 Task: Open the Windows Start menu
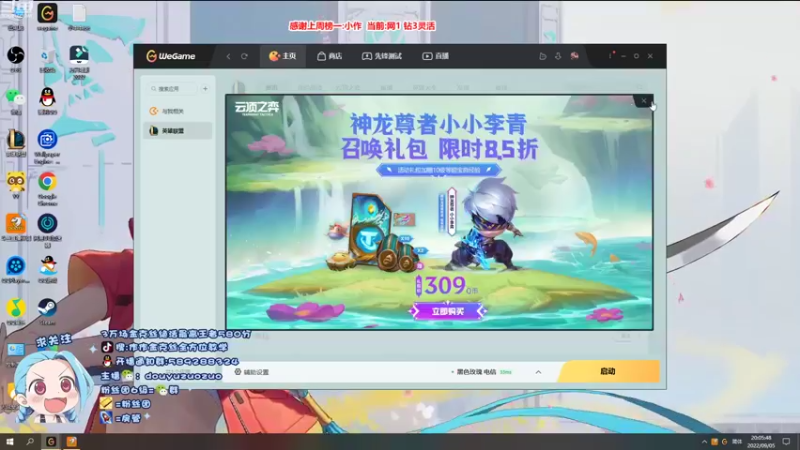pyautogui.click(x=10, y=441)
